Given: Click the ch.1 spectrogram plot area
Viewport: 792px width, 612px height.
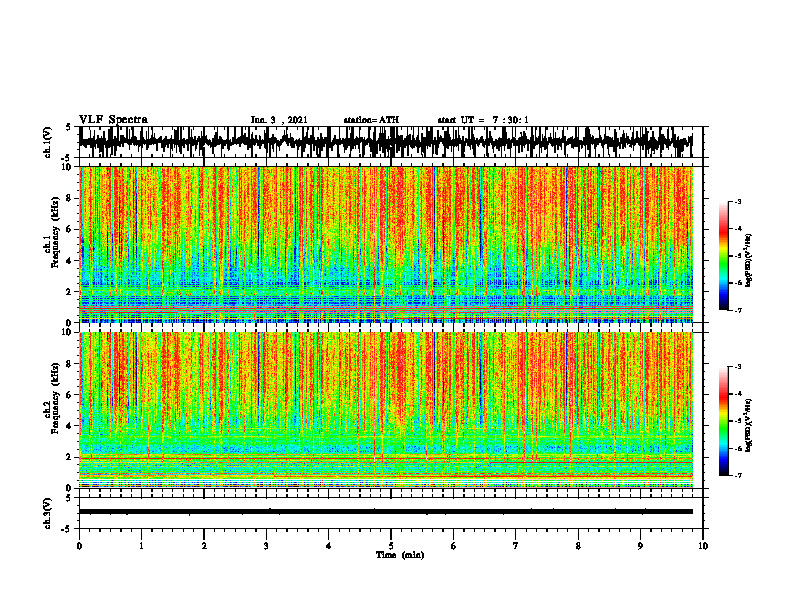Looking at the screenshot, I should click(386, 244).
